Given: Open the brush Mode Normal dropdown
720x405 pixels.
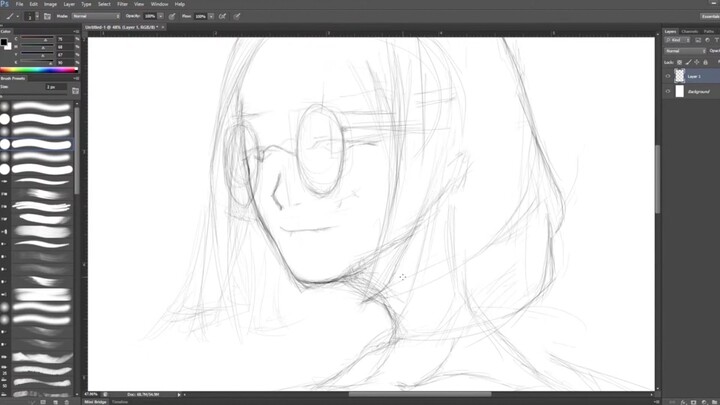Looking at the screenshot, I should click(x=96, y=16).
